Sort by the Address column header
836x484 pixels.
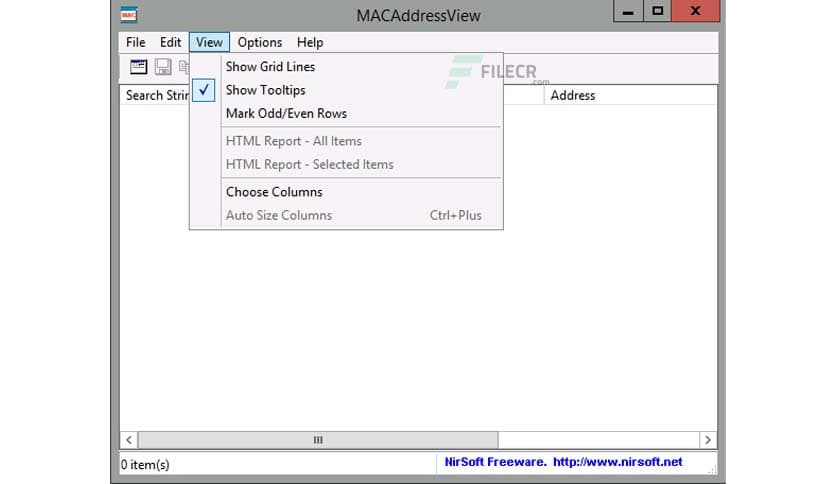[630, 95]
